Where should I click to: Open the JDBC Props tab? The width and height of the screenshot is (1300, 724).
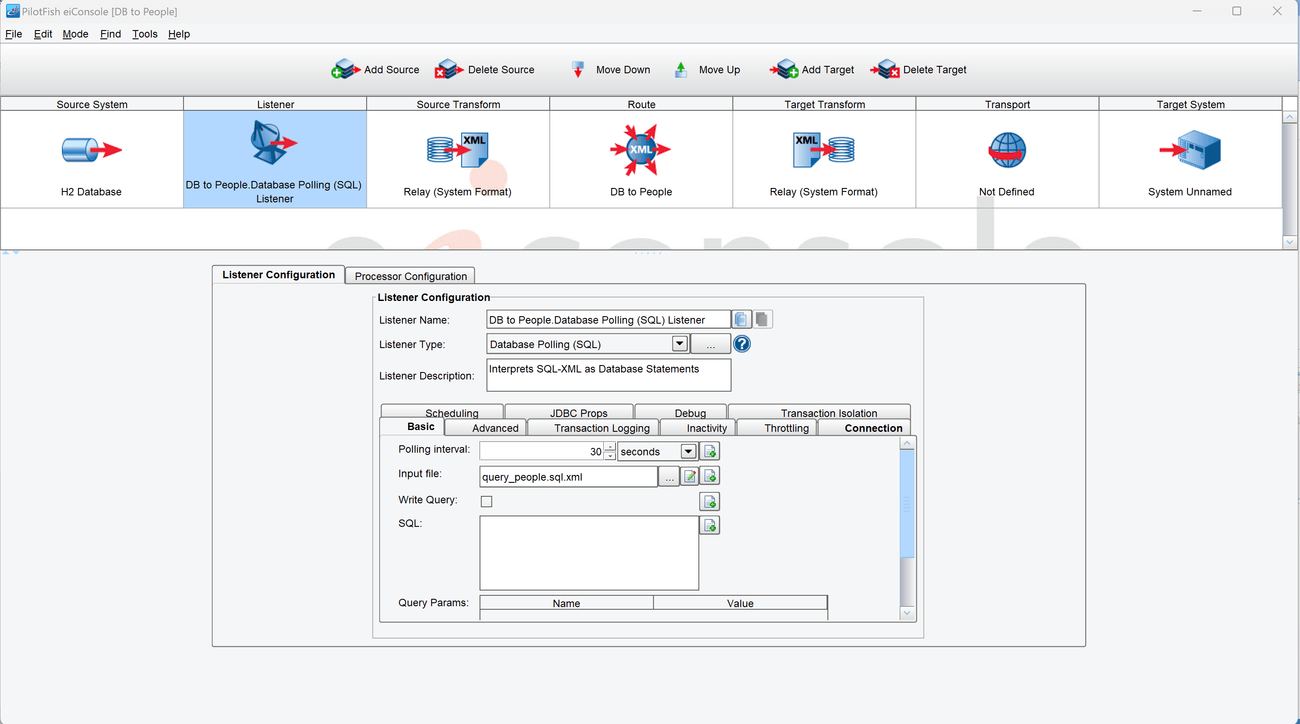click(x=569, y=412)
